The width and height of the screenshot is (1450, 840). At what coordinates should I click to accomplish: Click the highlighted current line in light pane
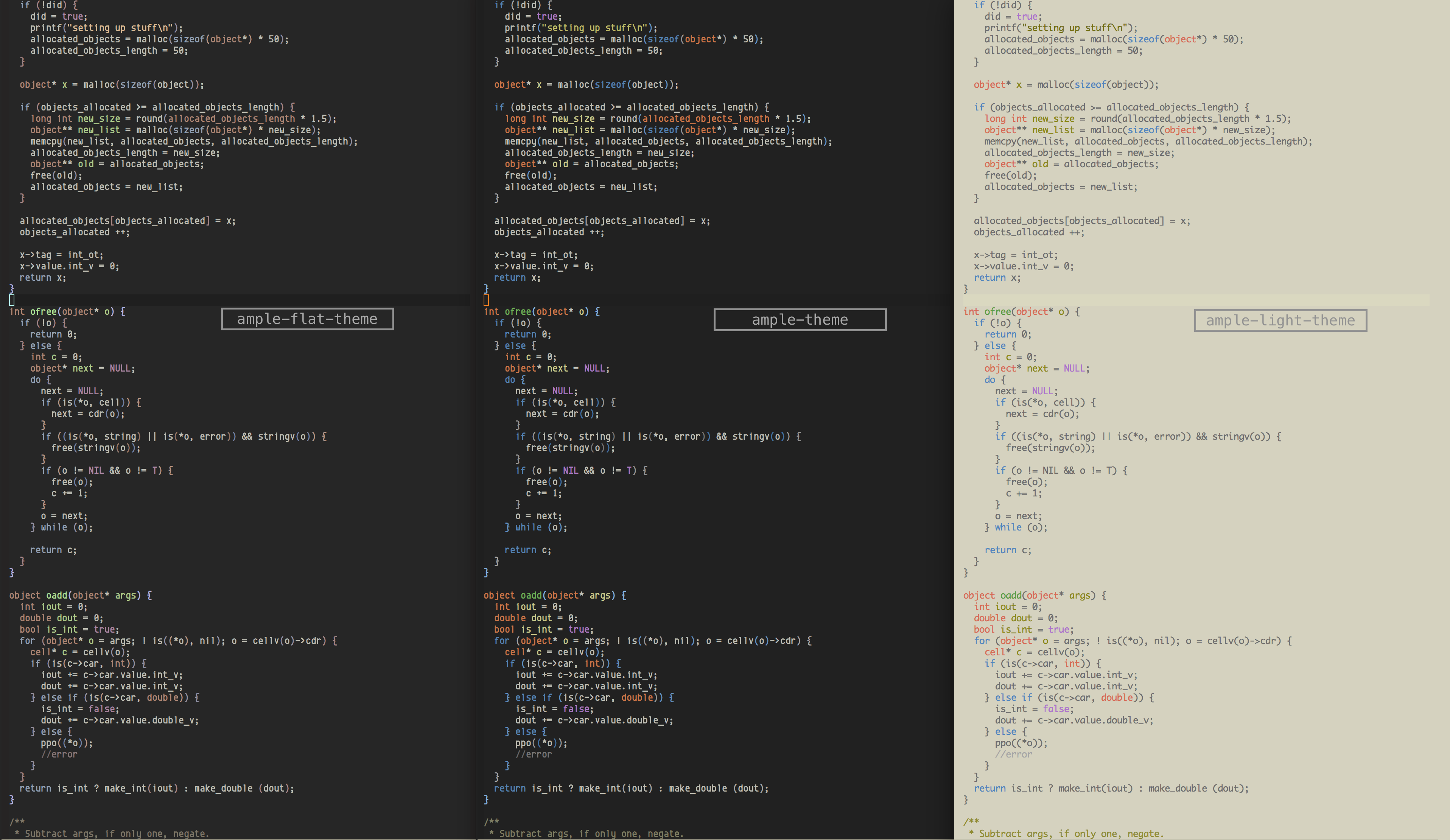(1196, 300)
